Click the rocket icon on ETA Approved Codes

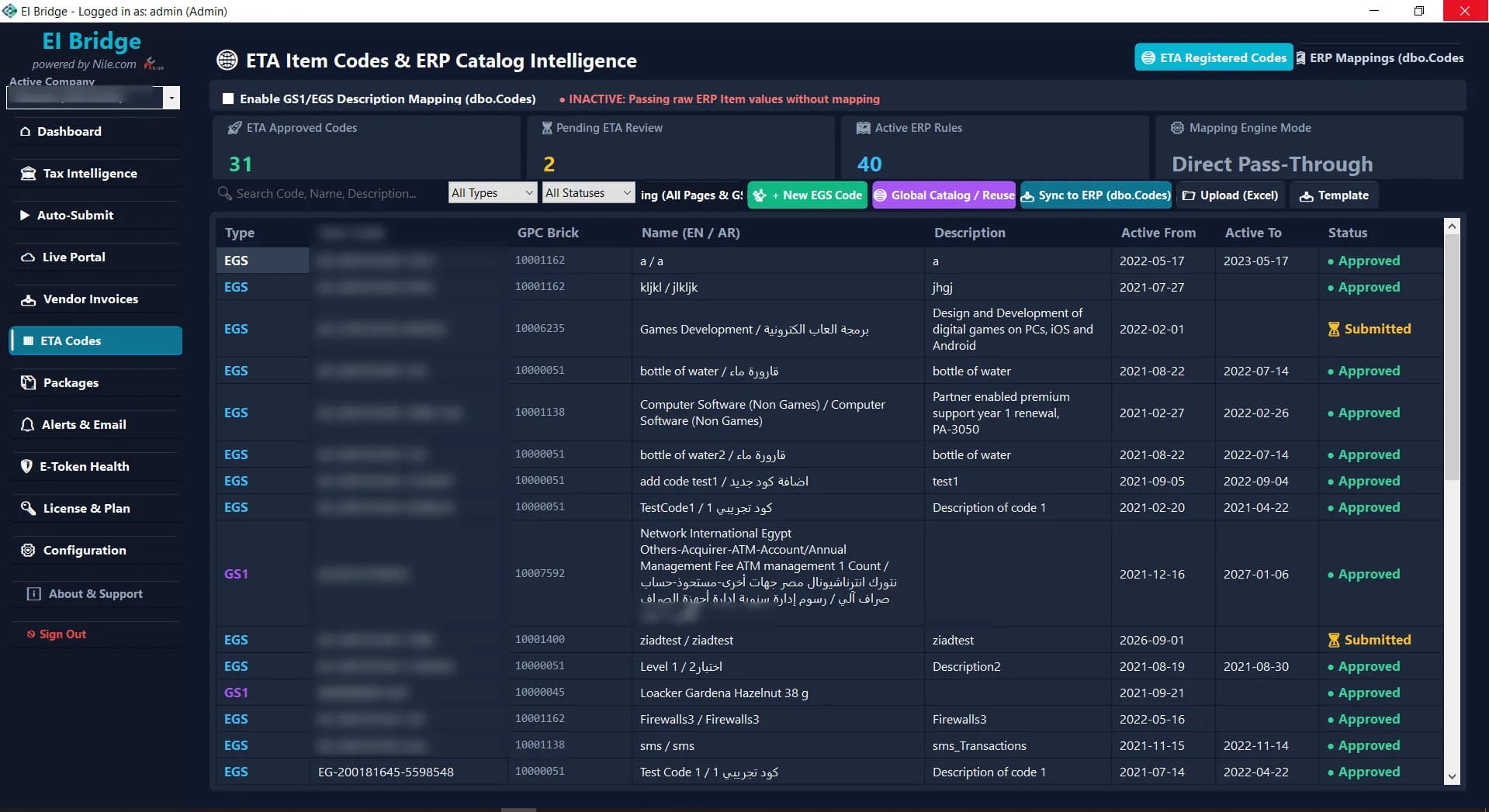click(234, 128)
